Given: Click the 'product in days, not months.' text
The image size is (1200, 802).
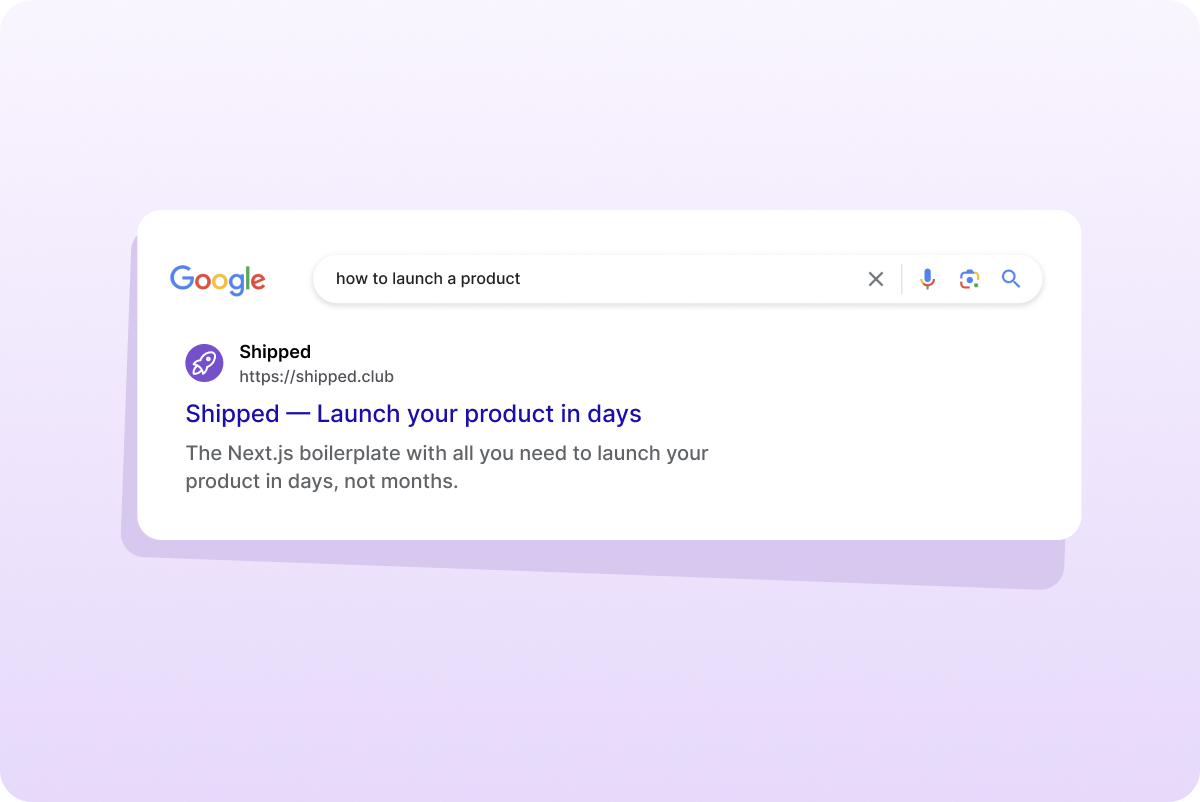Looking at the screenshot, I should (x=321, y=481).
